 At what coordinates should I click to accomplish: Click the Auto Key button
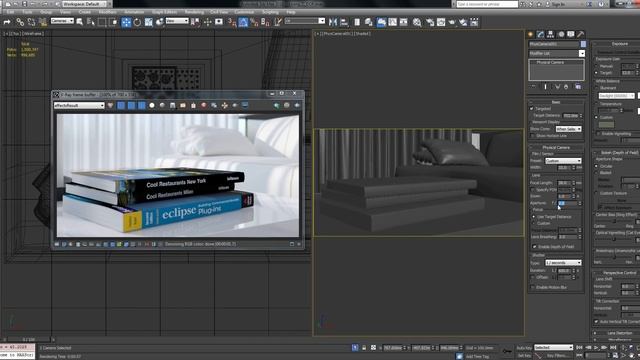click(x=524, y=348)
